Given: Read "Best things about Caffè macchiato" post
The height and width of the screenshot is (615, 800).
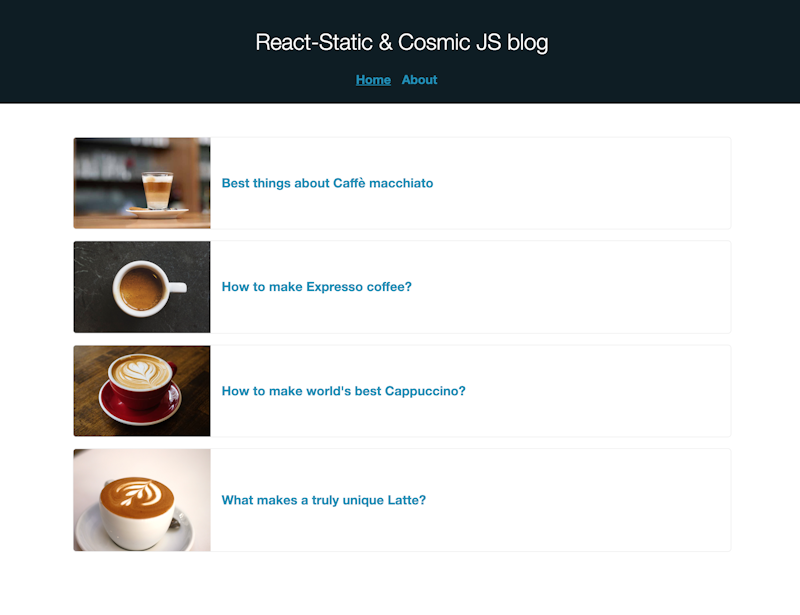Looking at the screenshot, I should pos(327,183).
